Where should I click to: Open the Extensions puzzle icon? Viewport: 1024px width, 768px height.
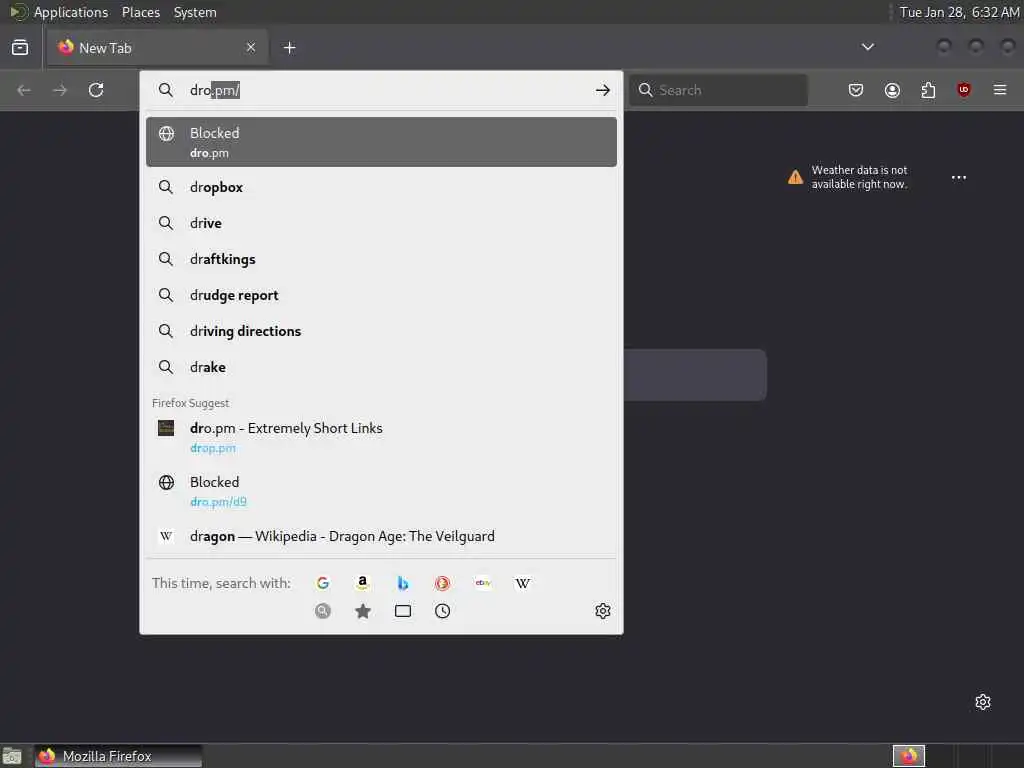928,90
